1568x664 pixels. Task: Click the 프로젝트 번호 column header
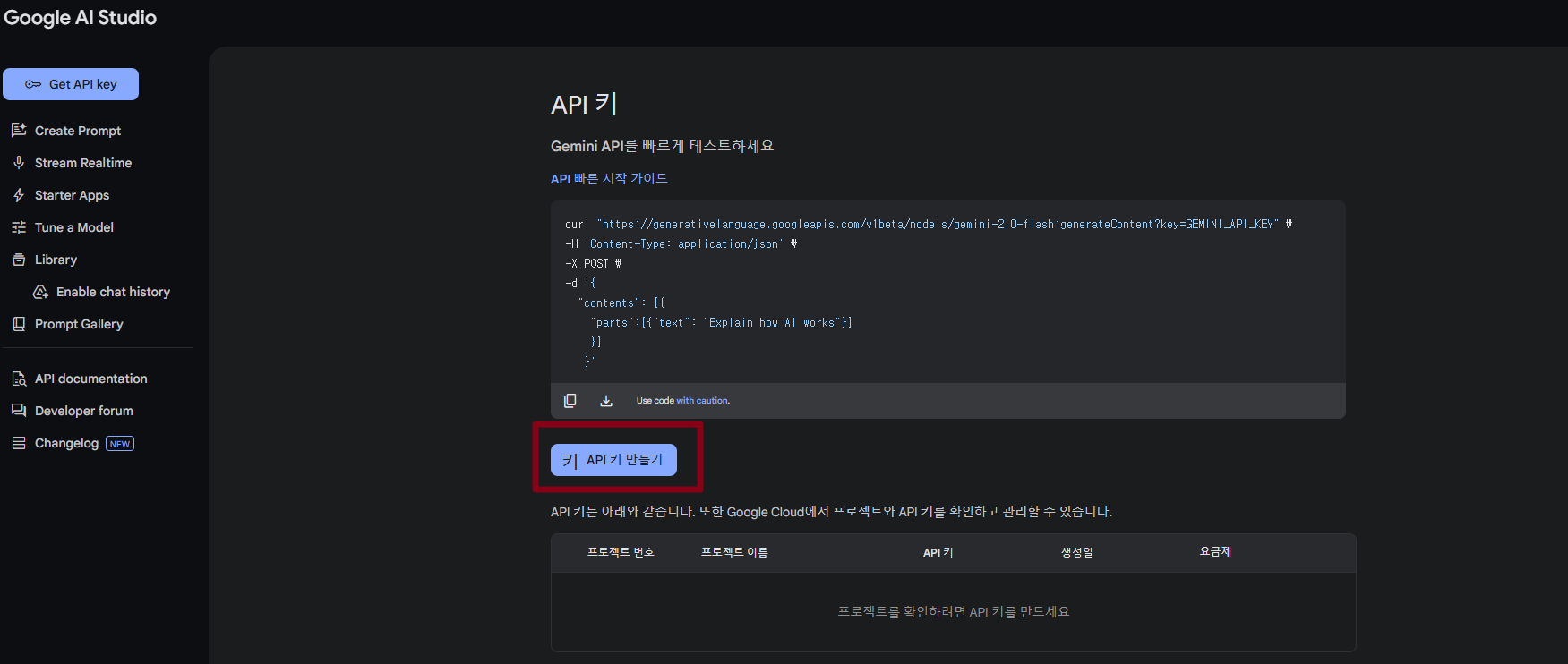621,552
